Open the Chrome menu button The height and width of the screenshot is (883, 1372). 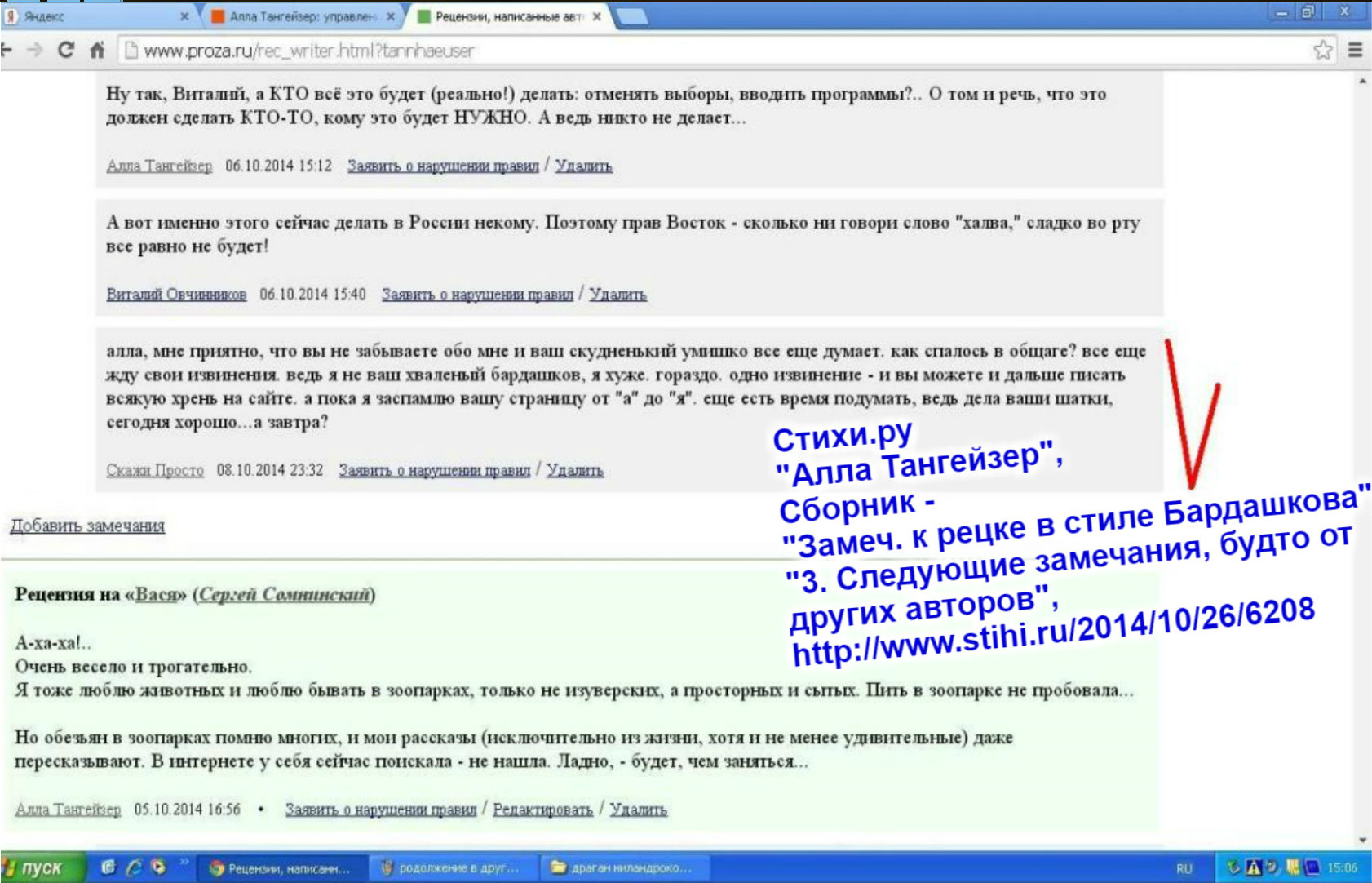click(x=1355, y=50)
